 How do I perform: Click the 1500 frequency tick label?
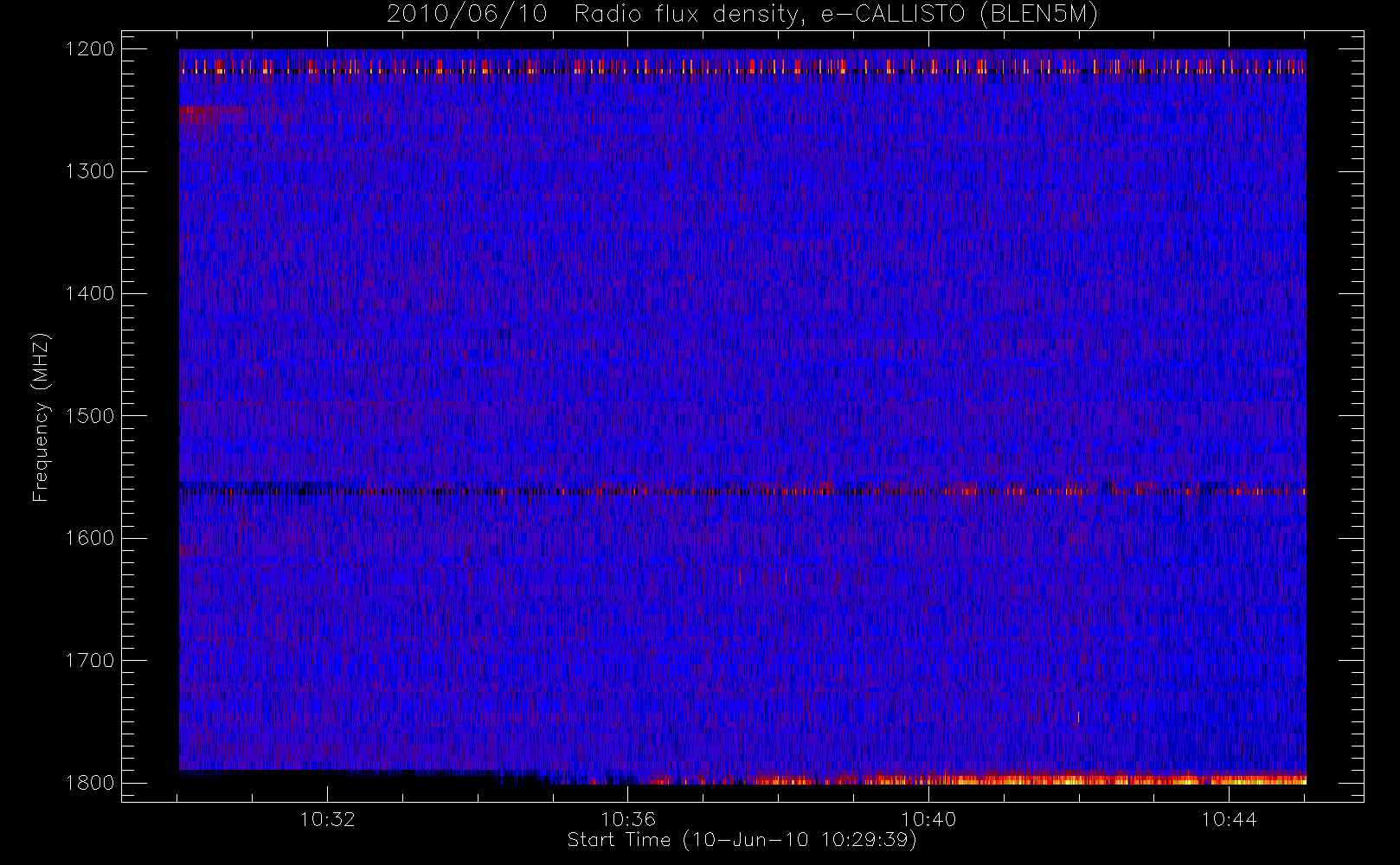90,416
